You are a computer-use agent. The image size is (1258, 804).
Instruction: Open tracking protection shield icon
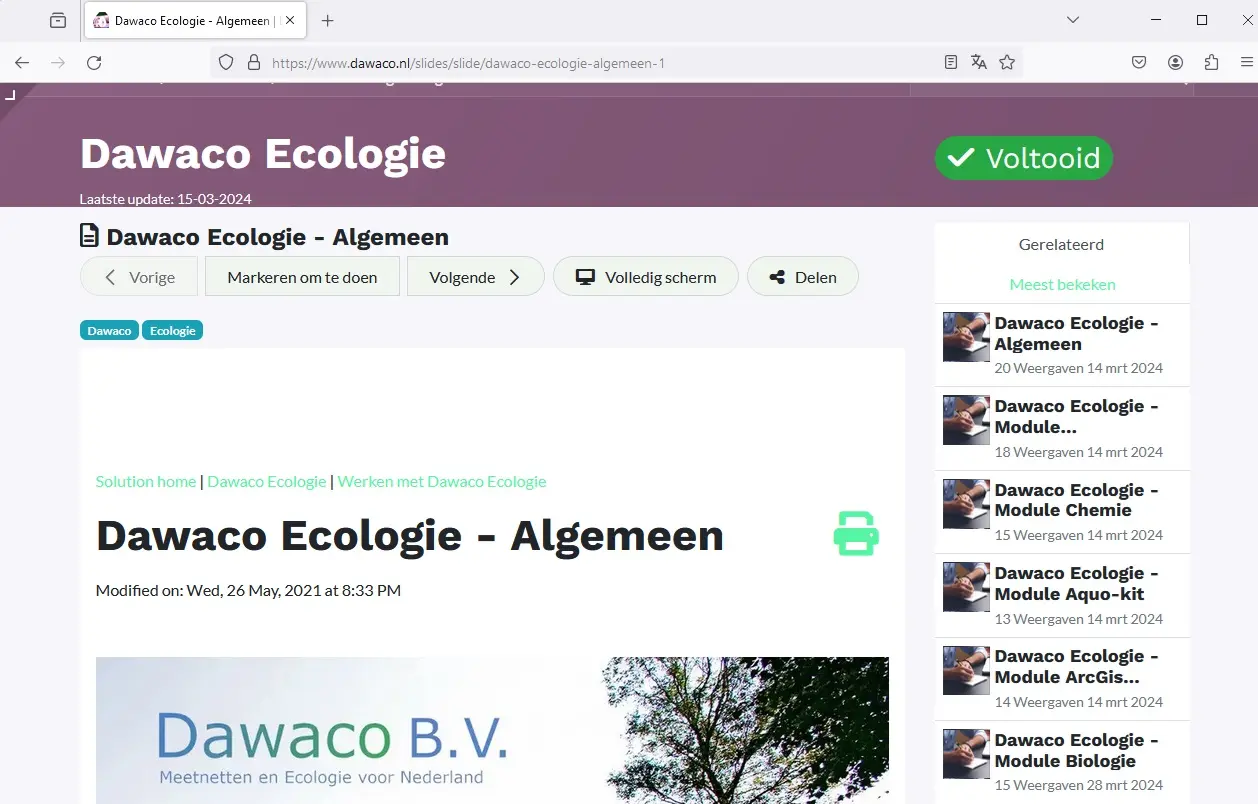[226, 63]
